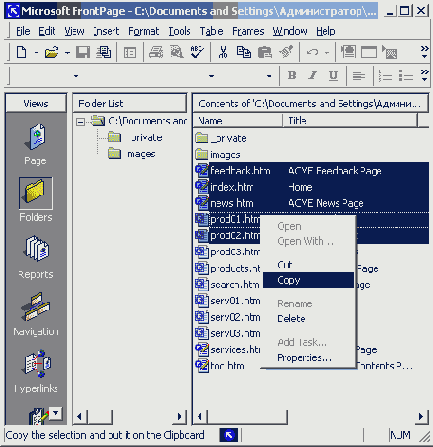
Task: Click the Save toolbar icon
Action: (83, 53)
